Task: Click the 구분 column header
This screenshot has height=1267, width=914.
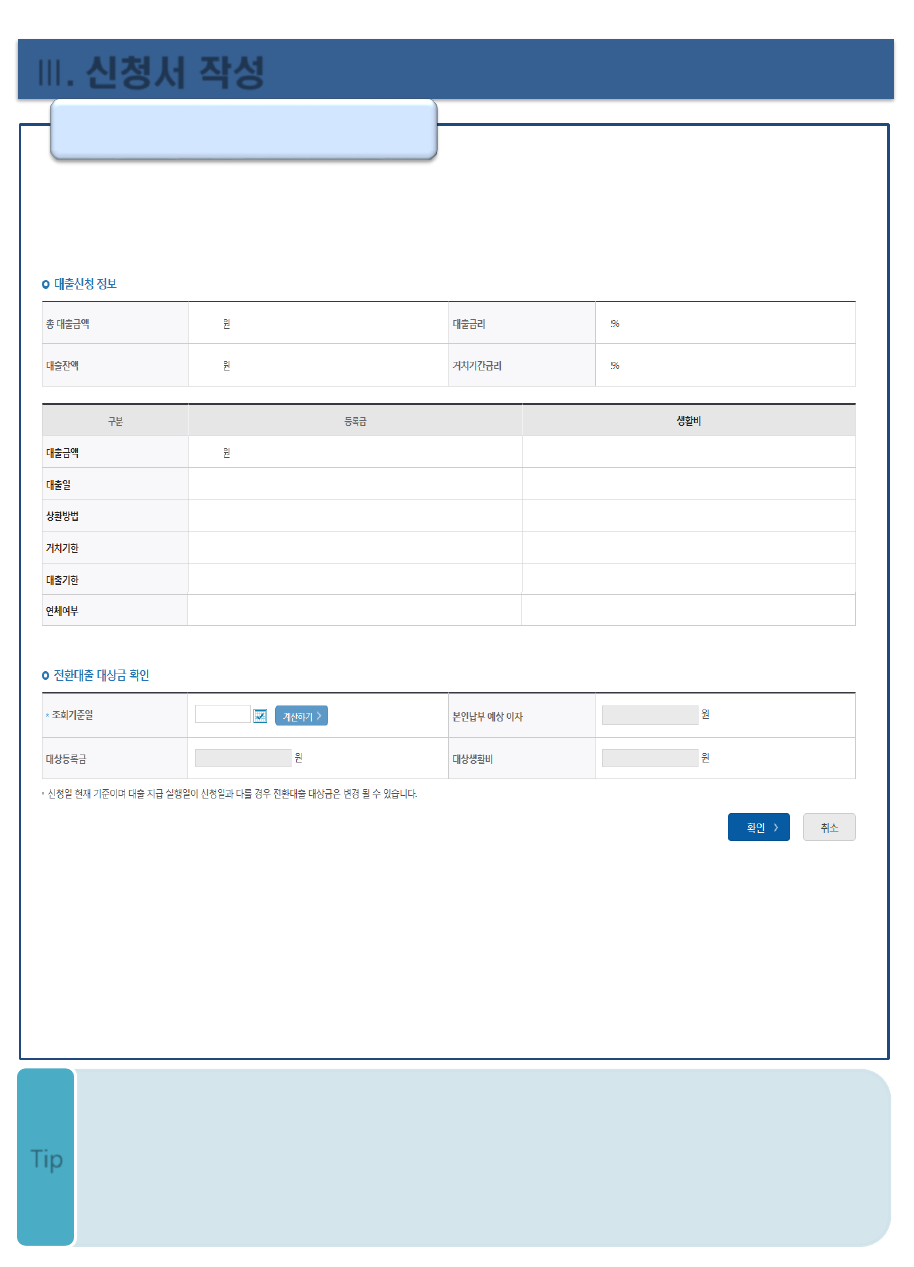Action: point(115,421)
